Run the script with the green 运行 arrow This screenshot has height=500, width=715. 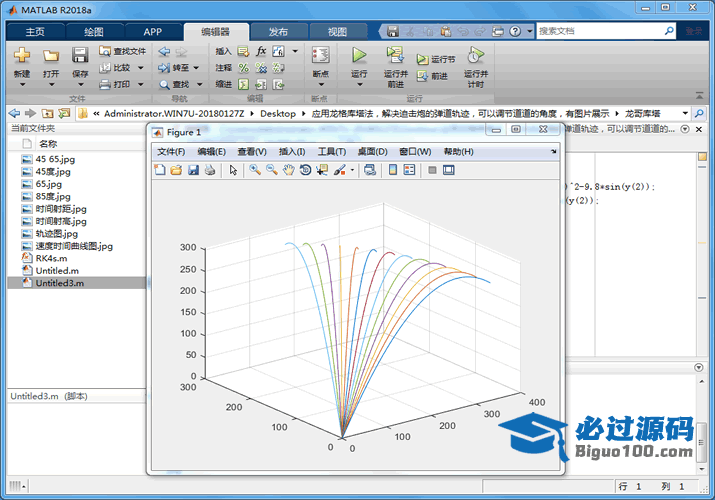click(359, 55)
